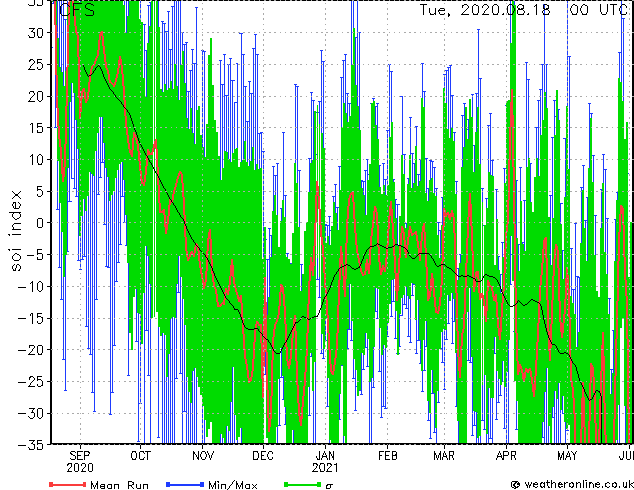Click the 'Mean Run' legend label

coord(119,485)
